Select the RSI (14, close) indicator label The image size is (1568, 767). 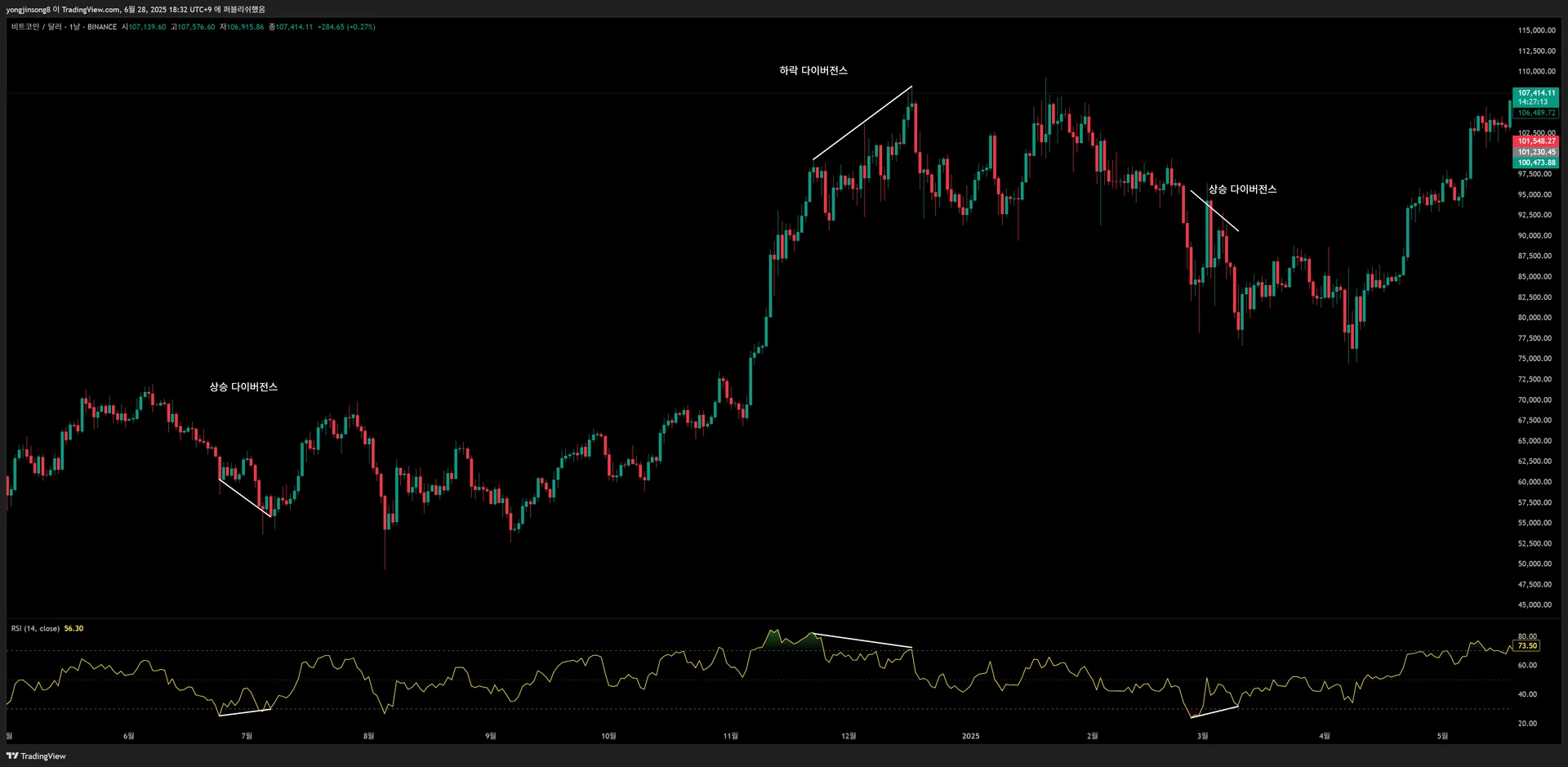35,628
